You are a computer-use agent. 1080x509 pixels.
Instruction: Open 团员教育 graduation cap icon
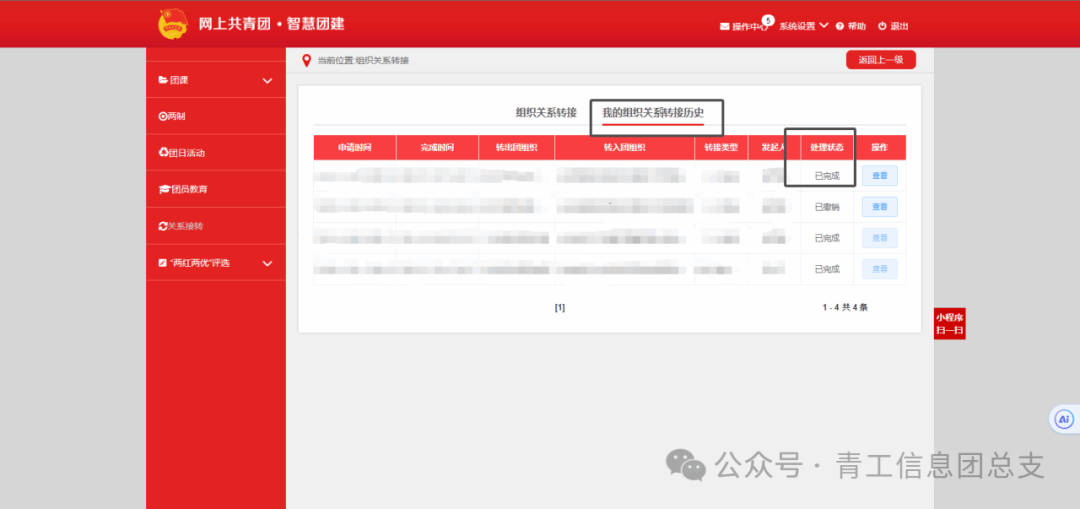pyautogui.click(x=164, y=189)
